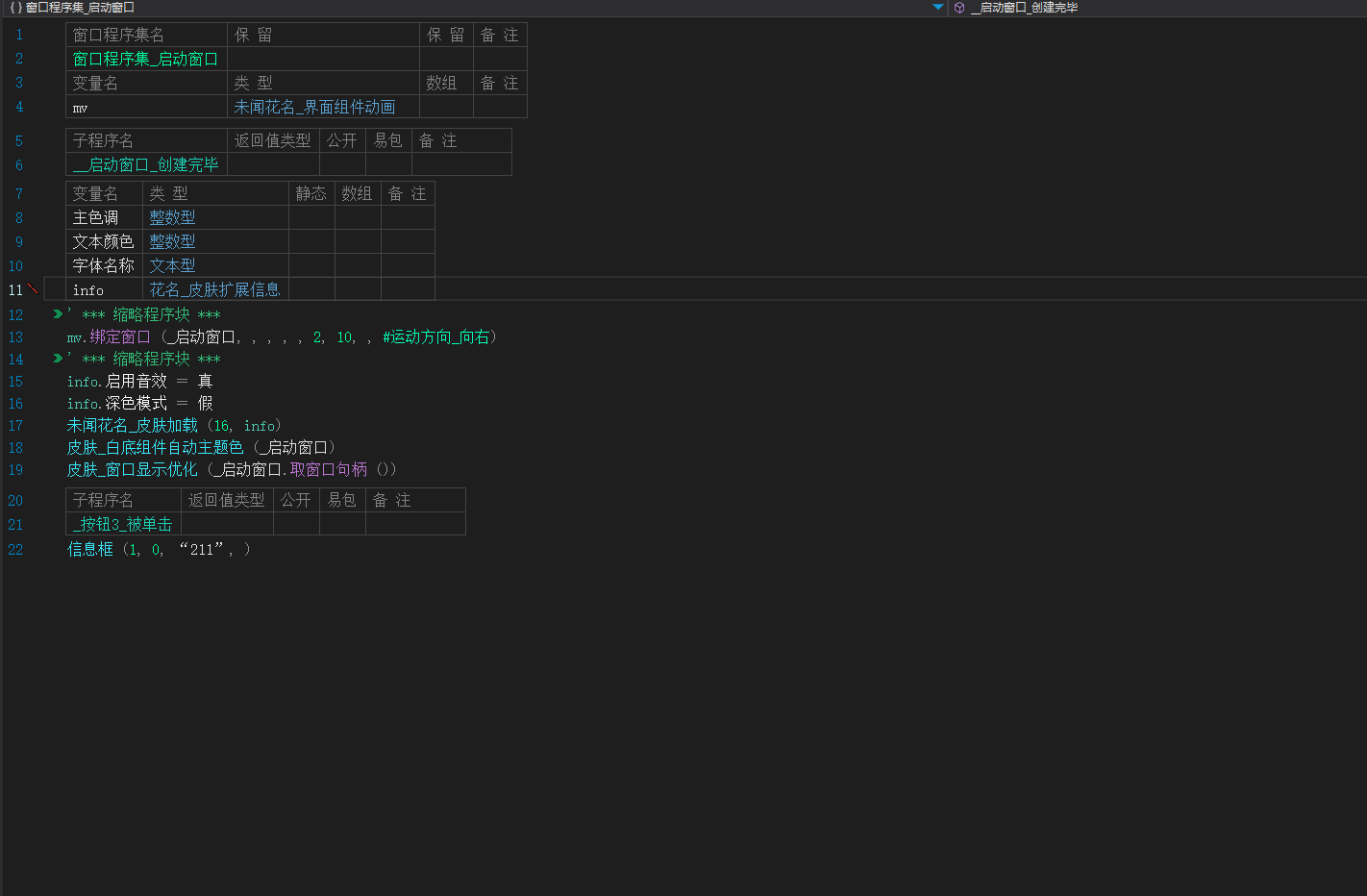Click the 数组 cell in the 字体名称 row

pyautogui.click(x=358, y=265)
